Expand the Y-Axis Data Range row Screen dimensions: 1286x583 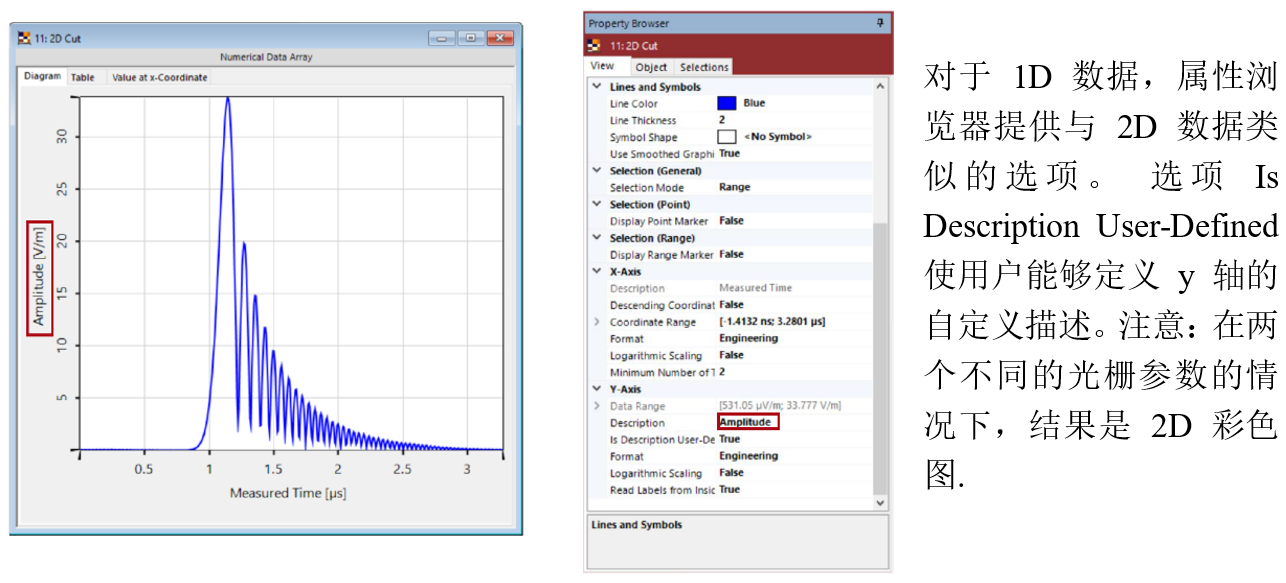[598, 406]
